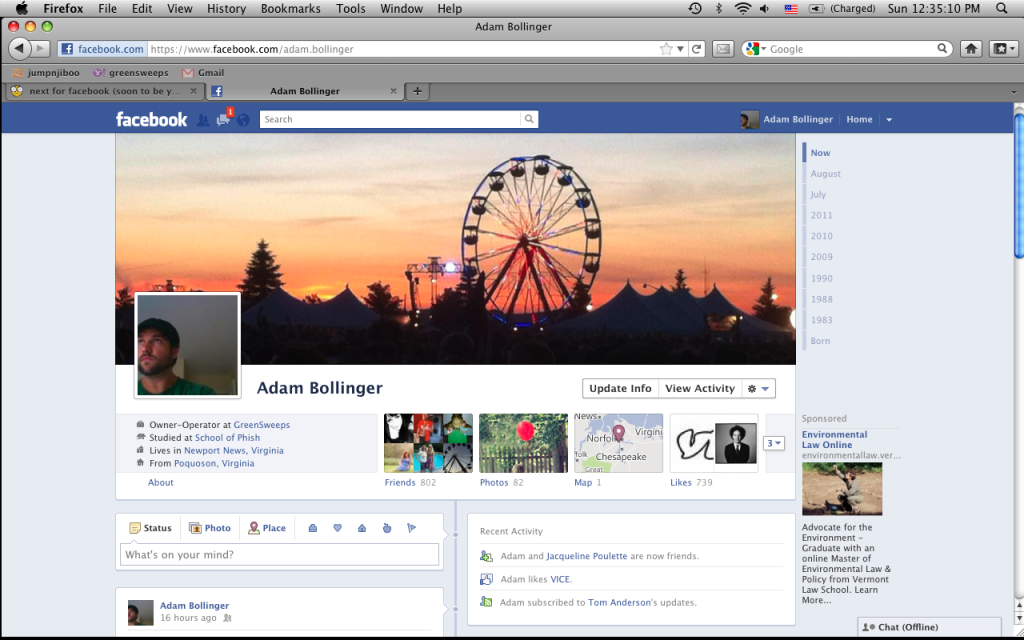The width and height of the screenshot is (1024, 640).
Task: Open the Friends thumbnail collage
Action: (428, 443)
